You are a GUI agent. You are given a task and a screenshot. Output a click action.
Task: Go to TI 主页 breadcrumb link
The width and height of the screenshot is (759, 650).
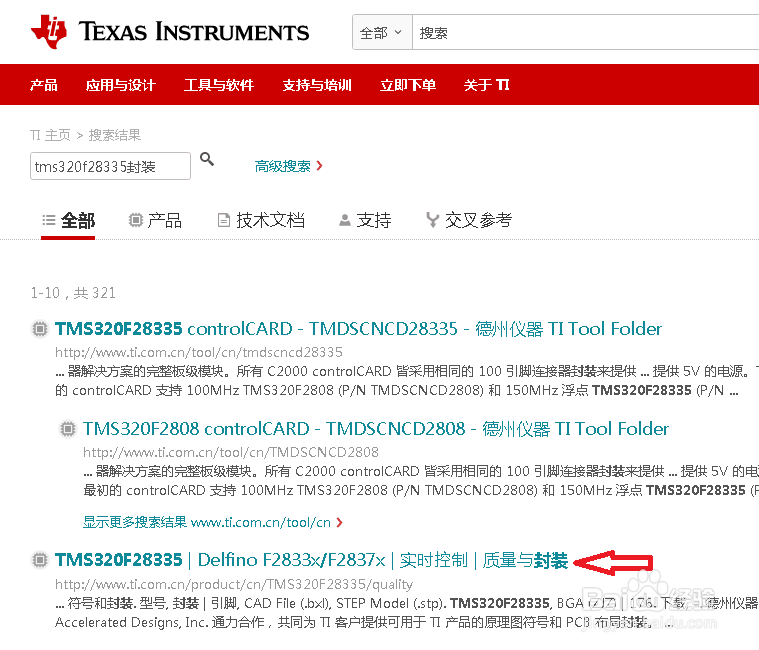click(x=50, y=135)
